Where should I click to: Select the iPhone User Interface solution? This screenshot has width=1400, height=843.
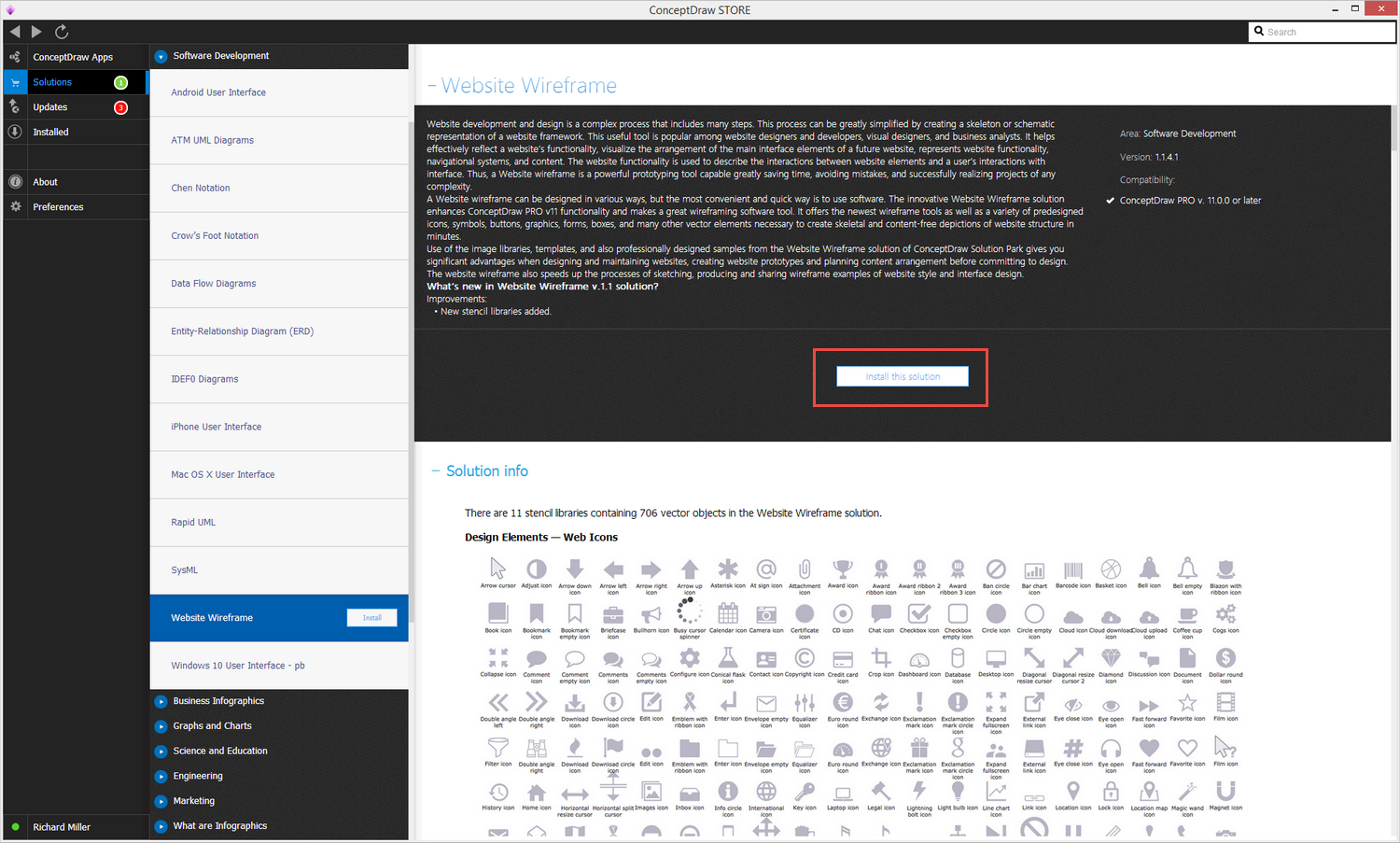tap(279, 427)
